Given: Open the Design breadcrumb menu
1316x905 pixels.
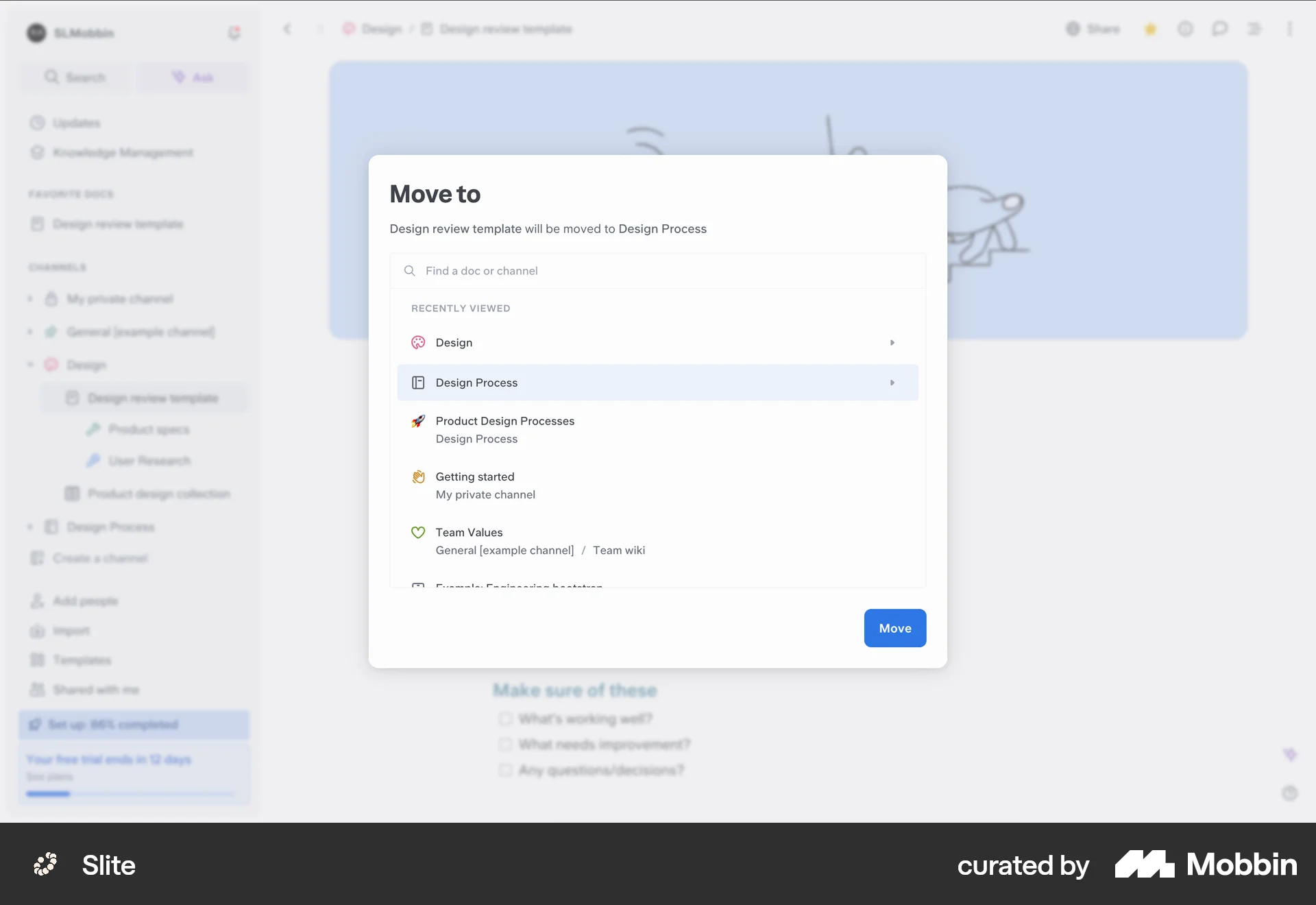Looking at the screenshot, I should 382,29.
